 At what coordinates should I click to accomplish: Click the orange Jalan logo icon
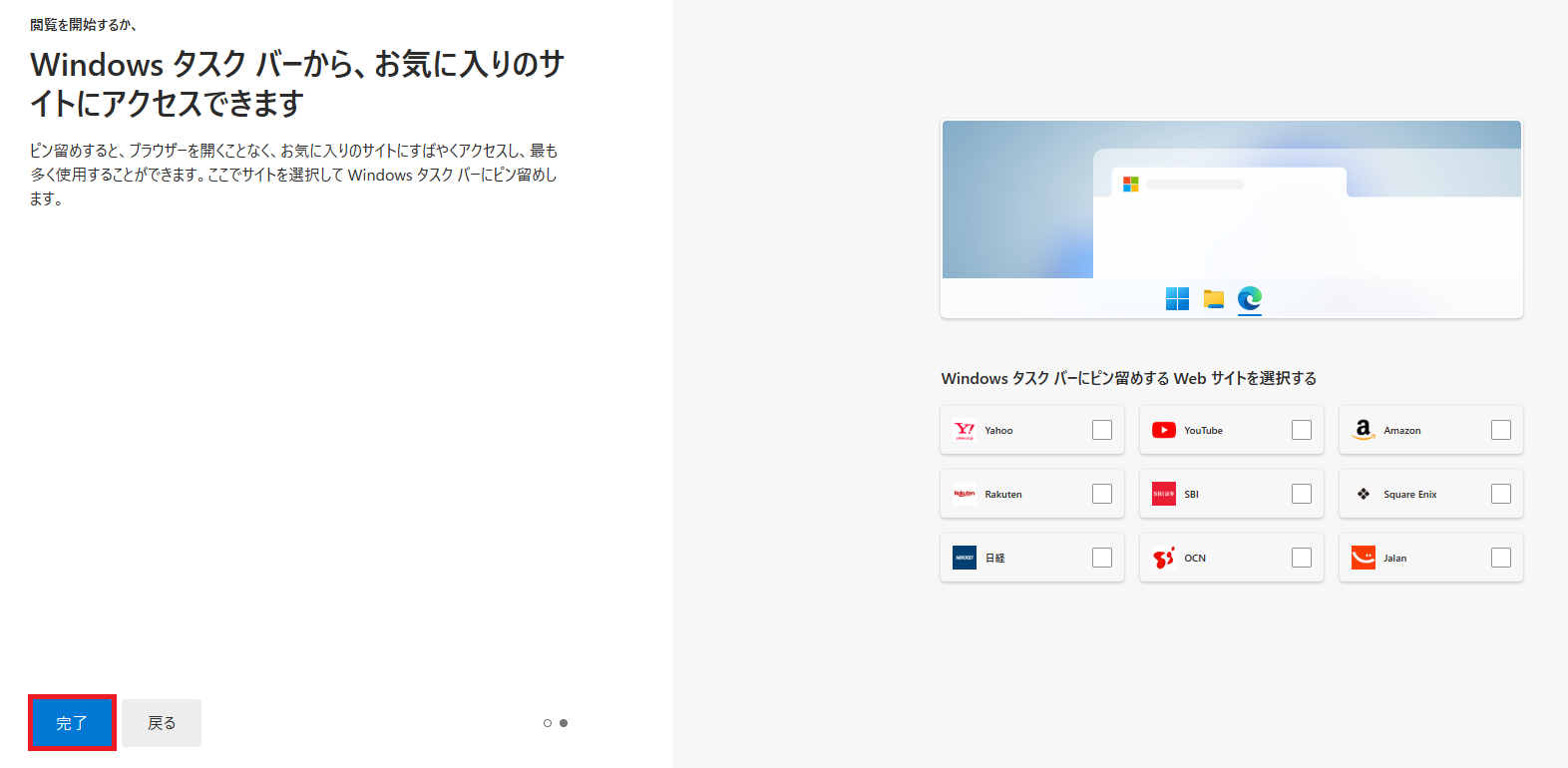[1364, 558]
